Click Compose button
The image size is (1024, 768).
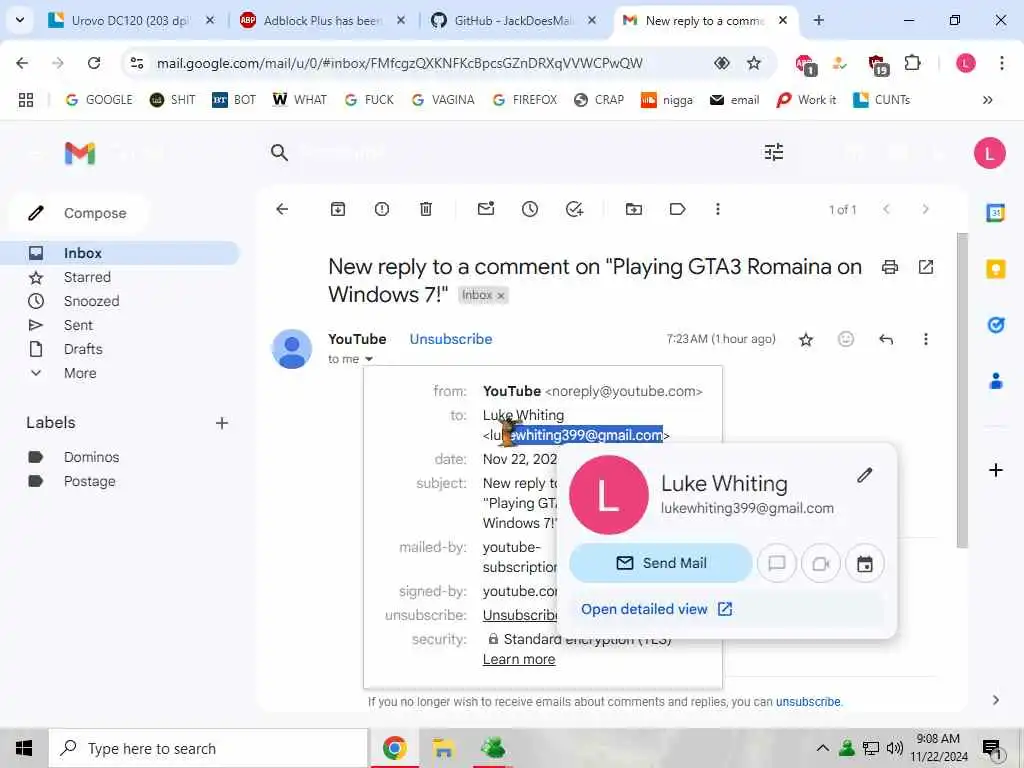click(x=78, y=213)
